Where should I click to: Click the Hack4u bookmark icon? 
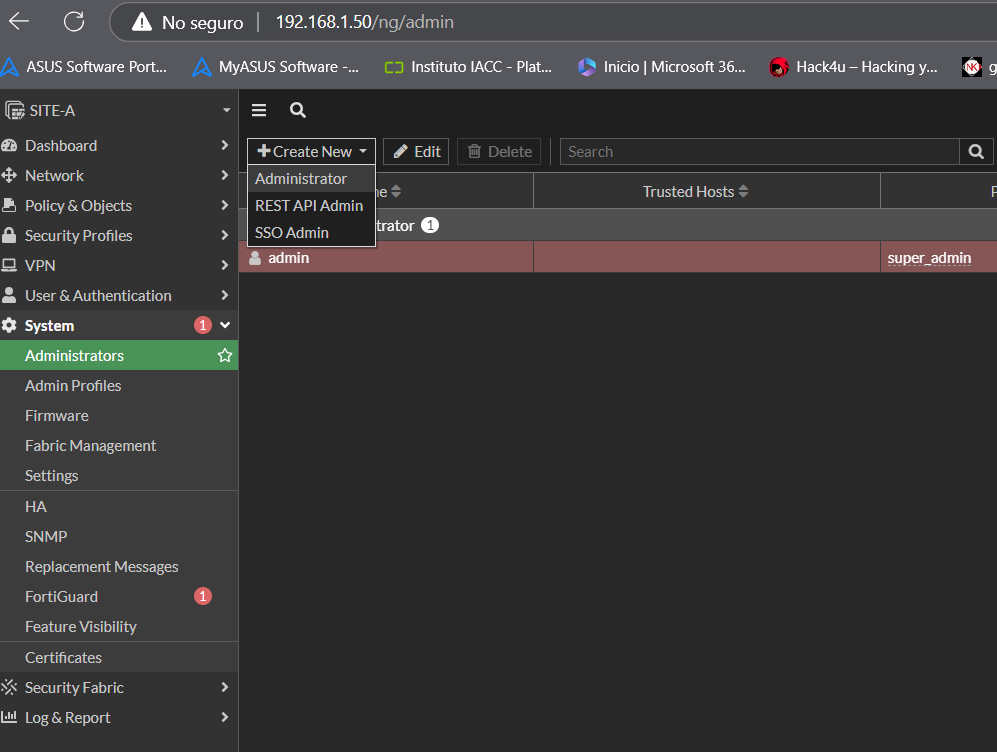(x=779, y=67)
